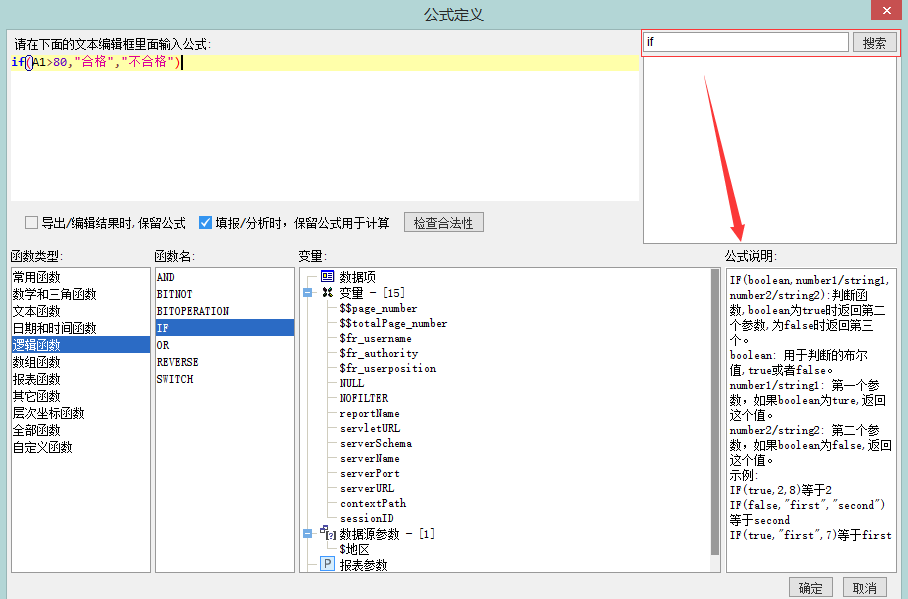
Task: Click the 数据项 icon in variable tree
Action: pos(327,276)
